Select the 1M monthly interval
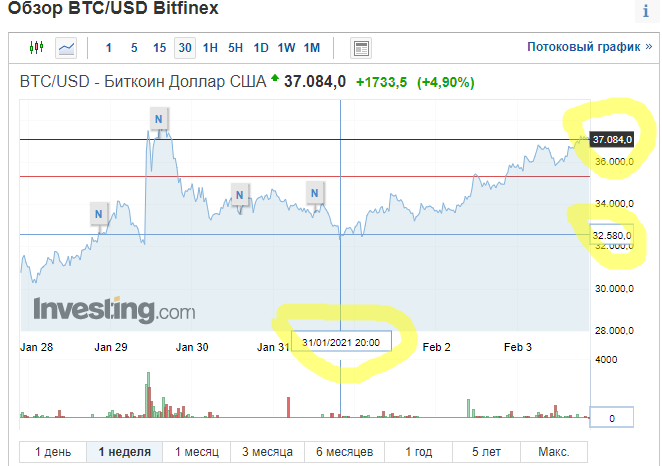 [312, 47]
